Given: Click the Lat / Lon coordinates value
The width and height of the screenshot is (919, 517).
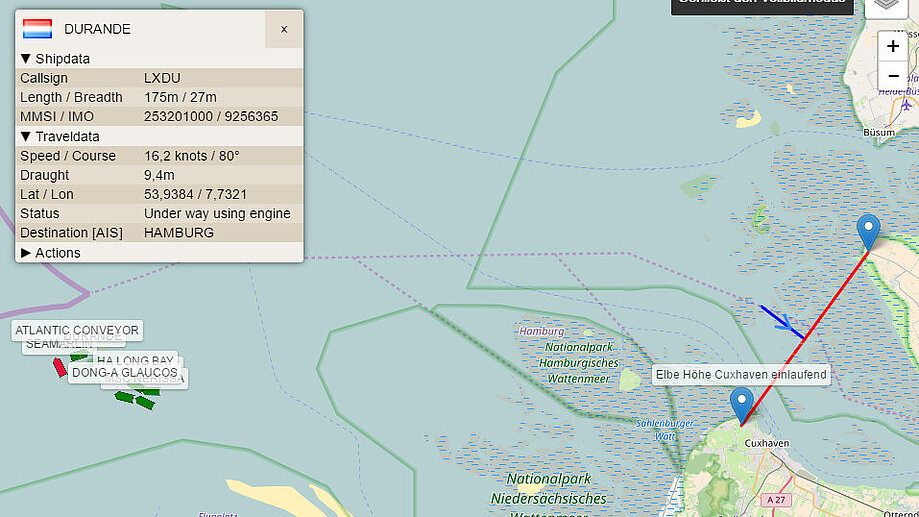Looking at the screenshot, I should 196,194.
